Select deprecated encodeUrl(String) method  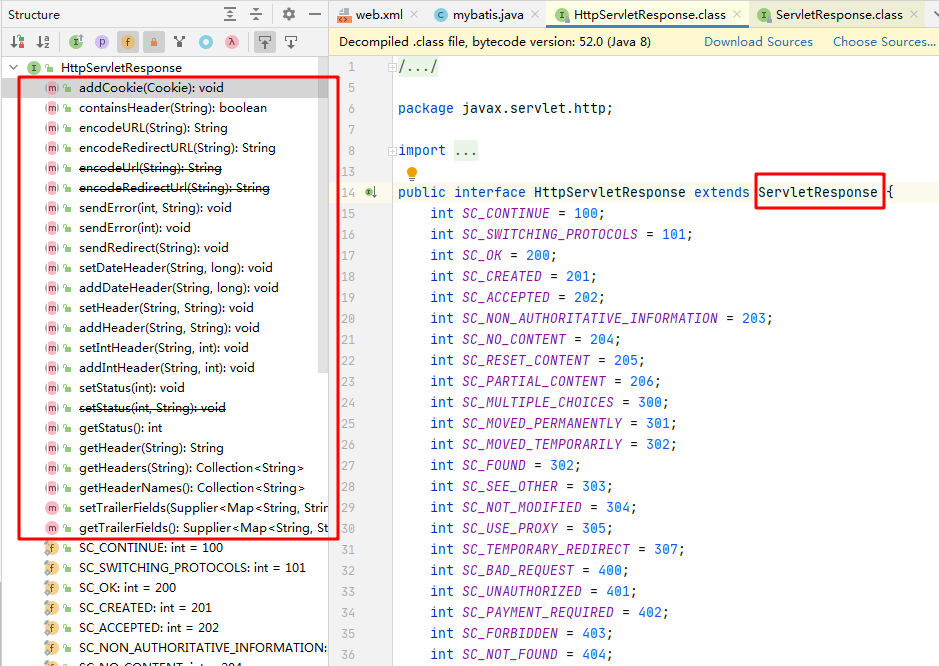pos(150,168)
